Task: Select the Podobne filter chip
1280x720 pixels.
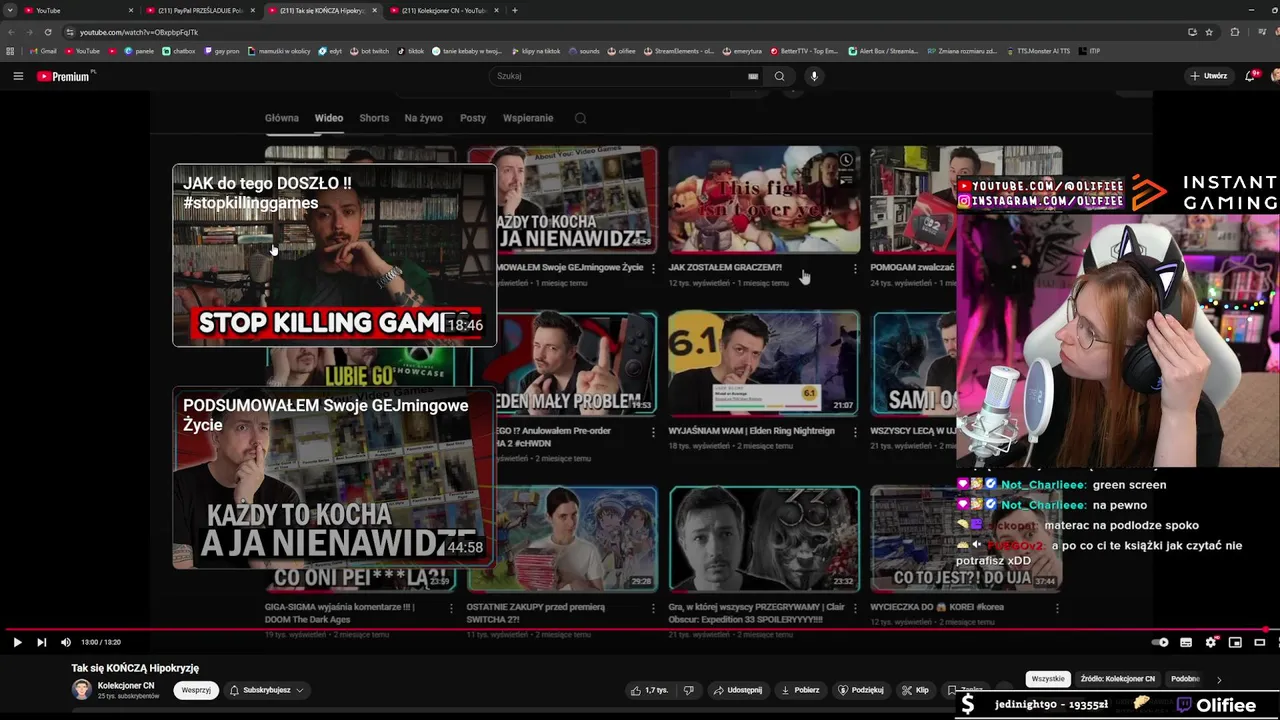Action: coord(1186,679)
